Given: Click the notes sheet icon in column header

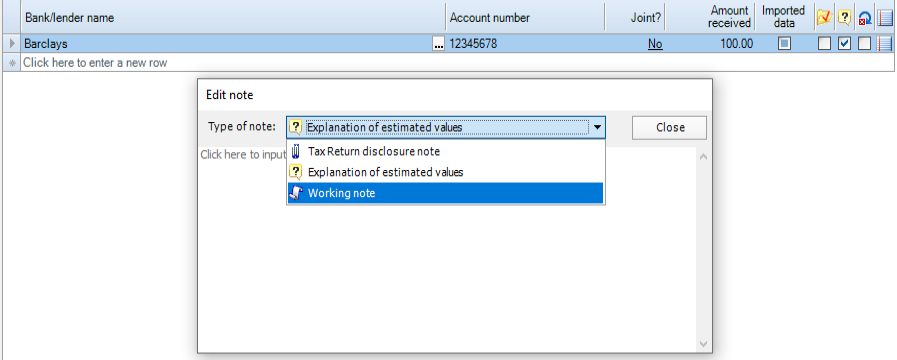Looking at the screenshot, I should click(x=884, y=18).
